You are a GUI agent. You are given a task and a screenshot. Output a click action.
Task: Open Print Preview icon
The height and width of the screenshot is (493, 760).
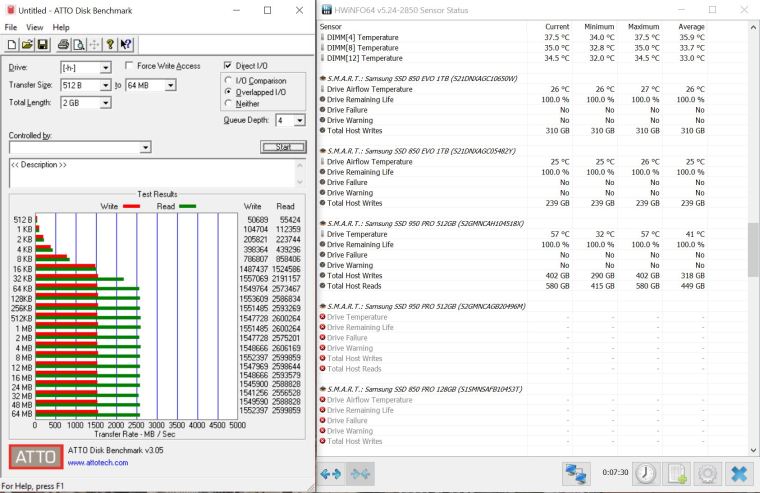[x=79, y=45]
